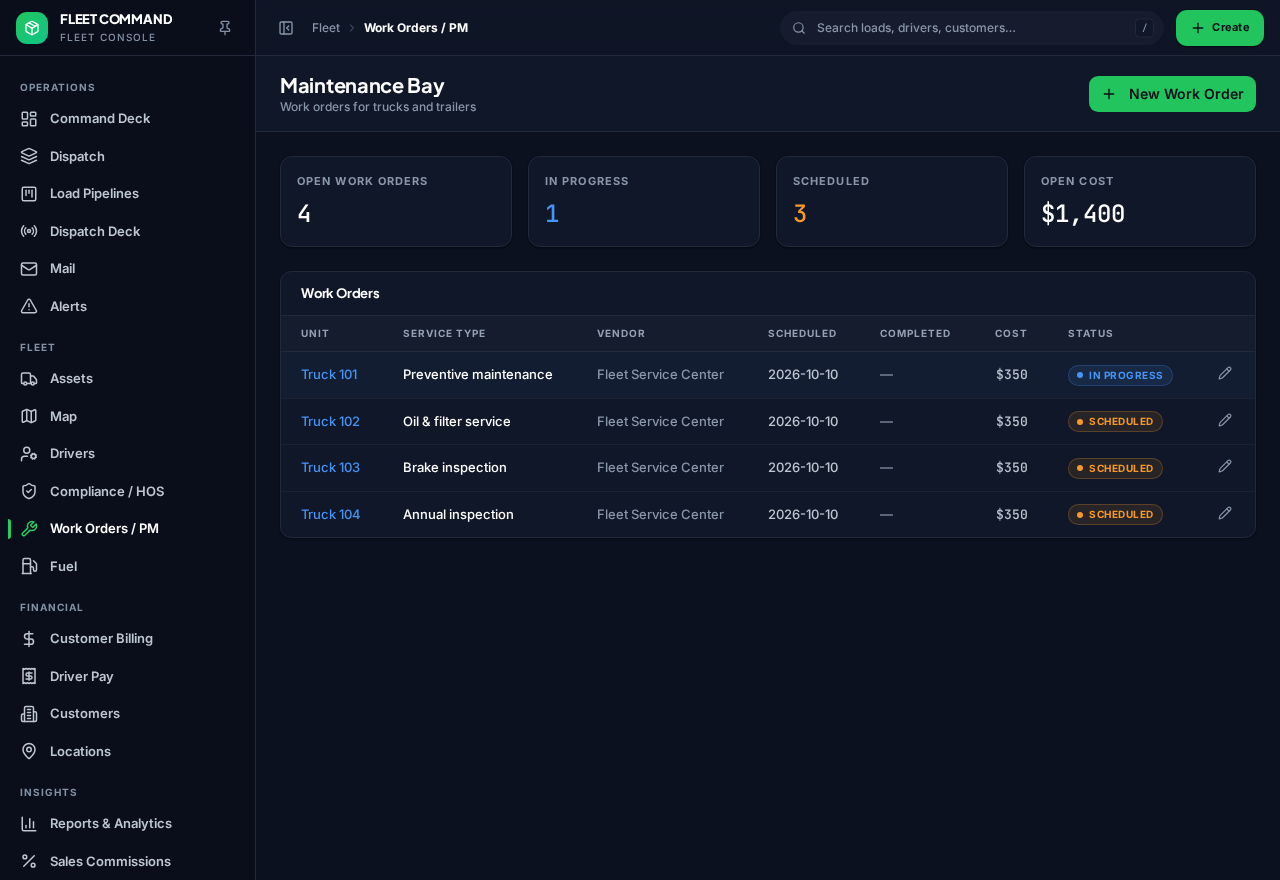Open the Truck 102 link
Viewport: 1280px width, 880px height.
(x=330, y=421)
